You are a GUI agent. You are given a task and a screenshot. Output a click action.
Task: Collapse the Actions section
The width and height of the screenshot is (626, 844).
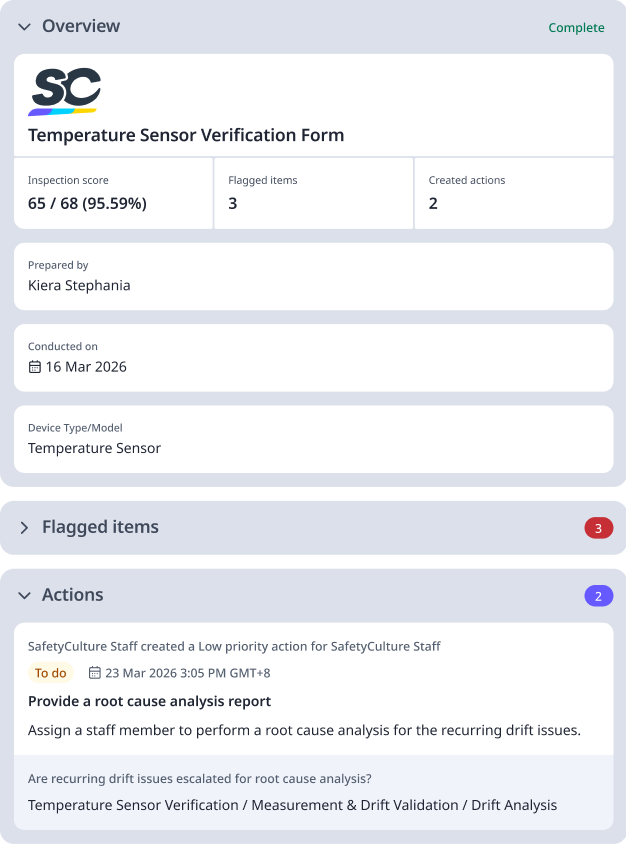[23, 594]
